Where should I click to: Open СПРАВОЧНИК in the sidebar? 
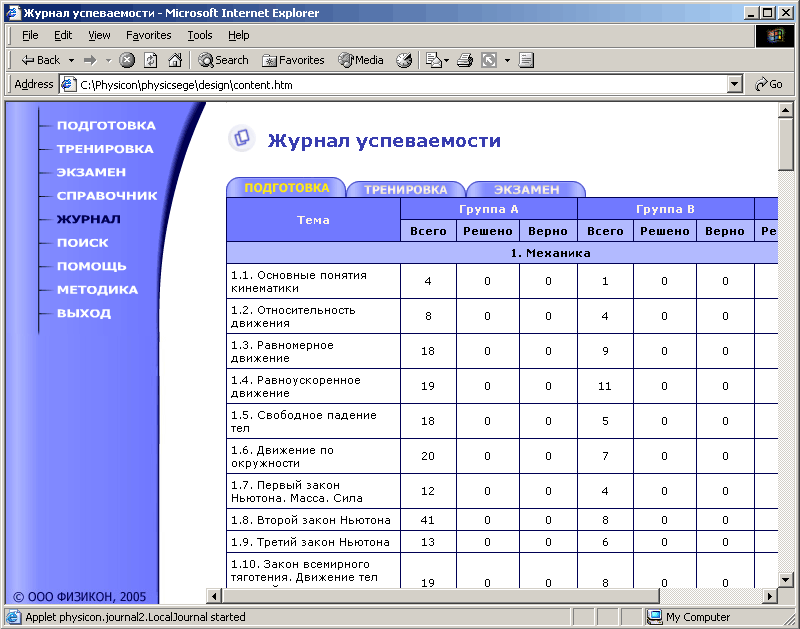(107, 196)
